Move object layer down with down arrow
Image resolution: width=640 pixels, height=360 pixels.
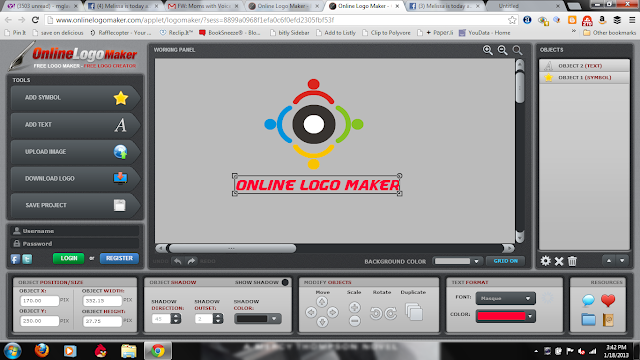tap(622, 261)
